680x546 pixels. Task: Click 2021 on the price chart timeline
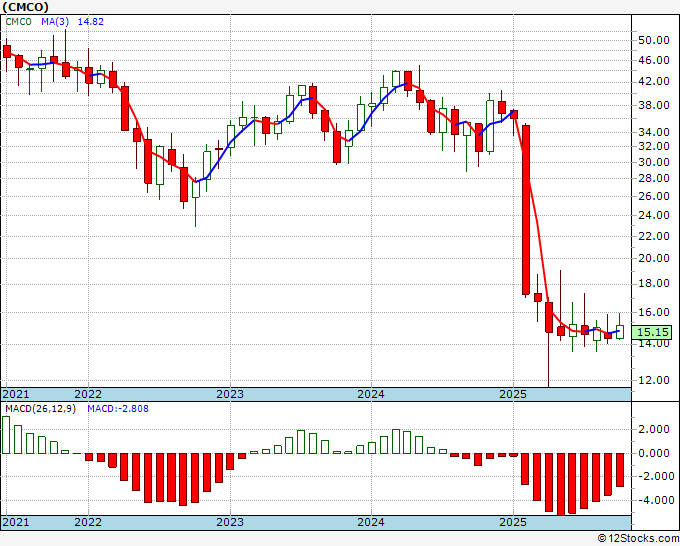point(16,394)
